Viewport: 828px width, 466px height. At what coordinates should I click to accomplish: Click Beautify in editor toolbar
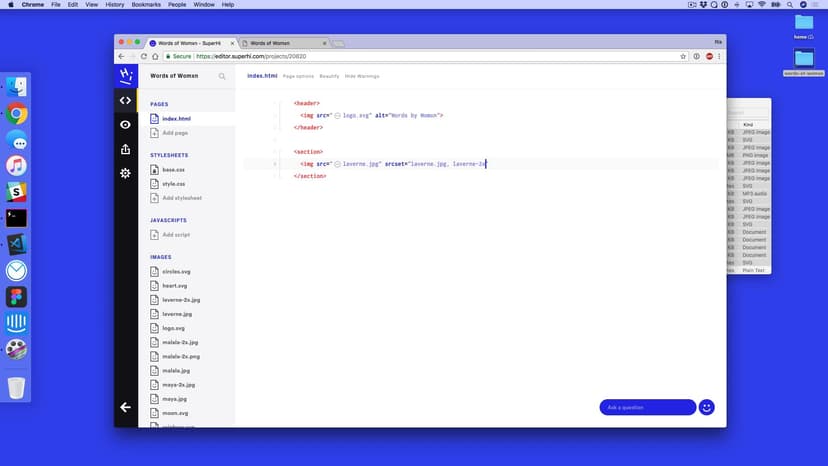click(x=329, y=76)
